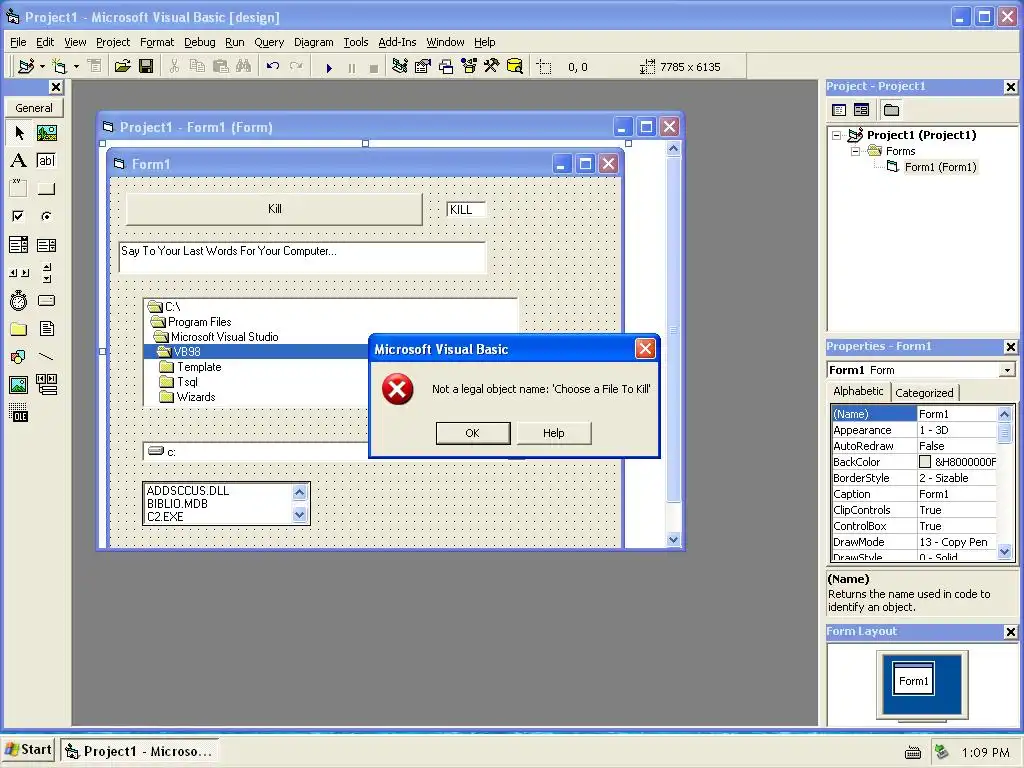The width and height of the screenshot is (1024, 768).
Task: Click View Object icon in Project panel
Action: 861,110
